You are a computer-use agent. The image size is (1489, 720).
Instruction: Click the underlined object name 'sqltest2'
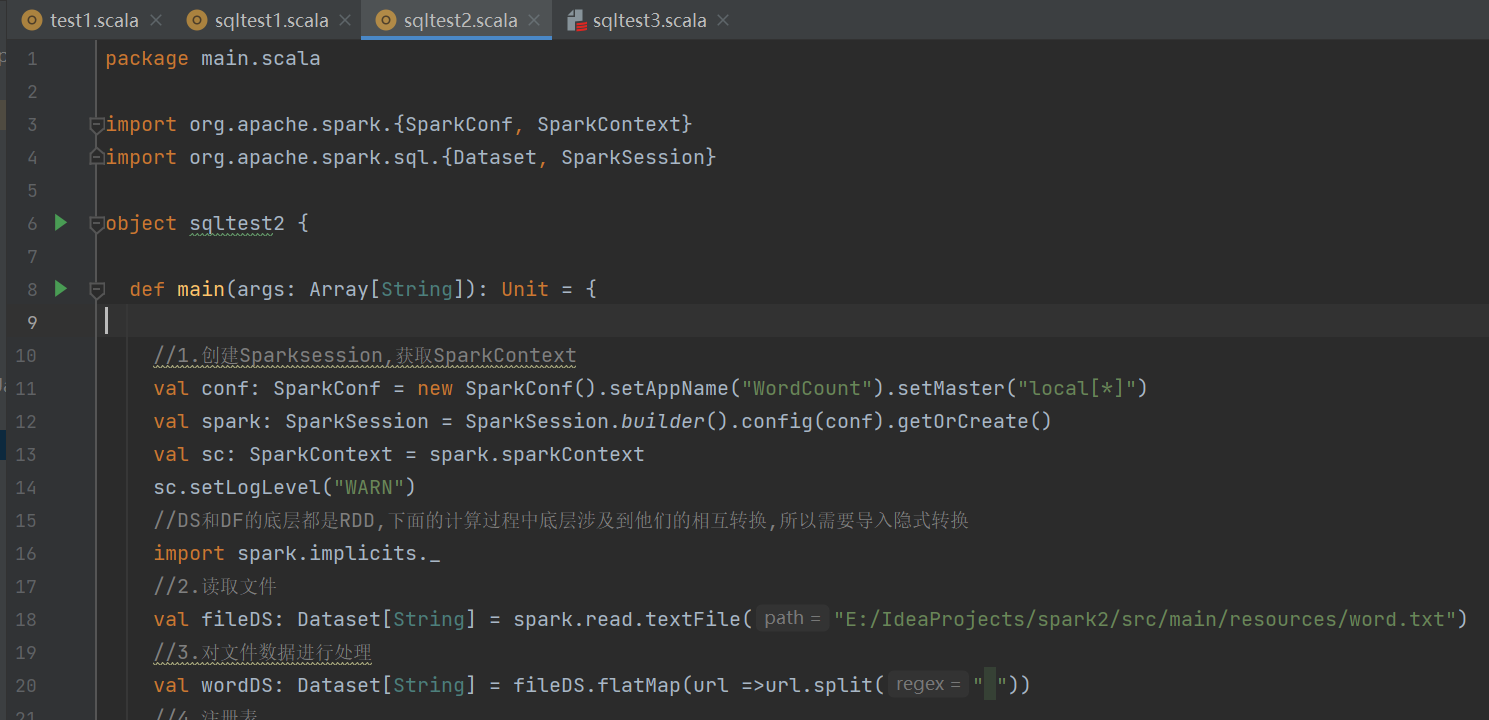coord(237,223)
